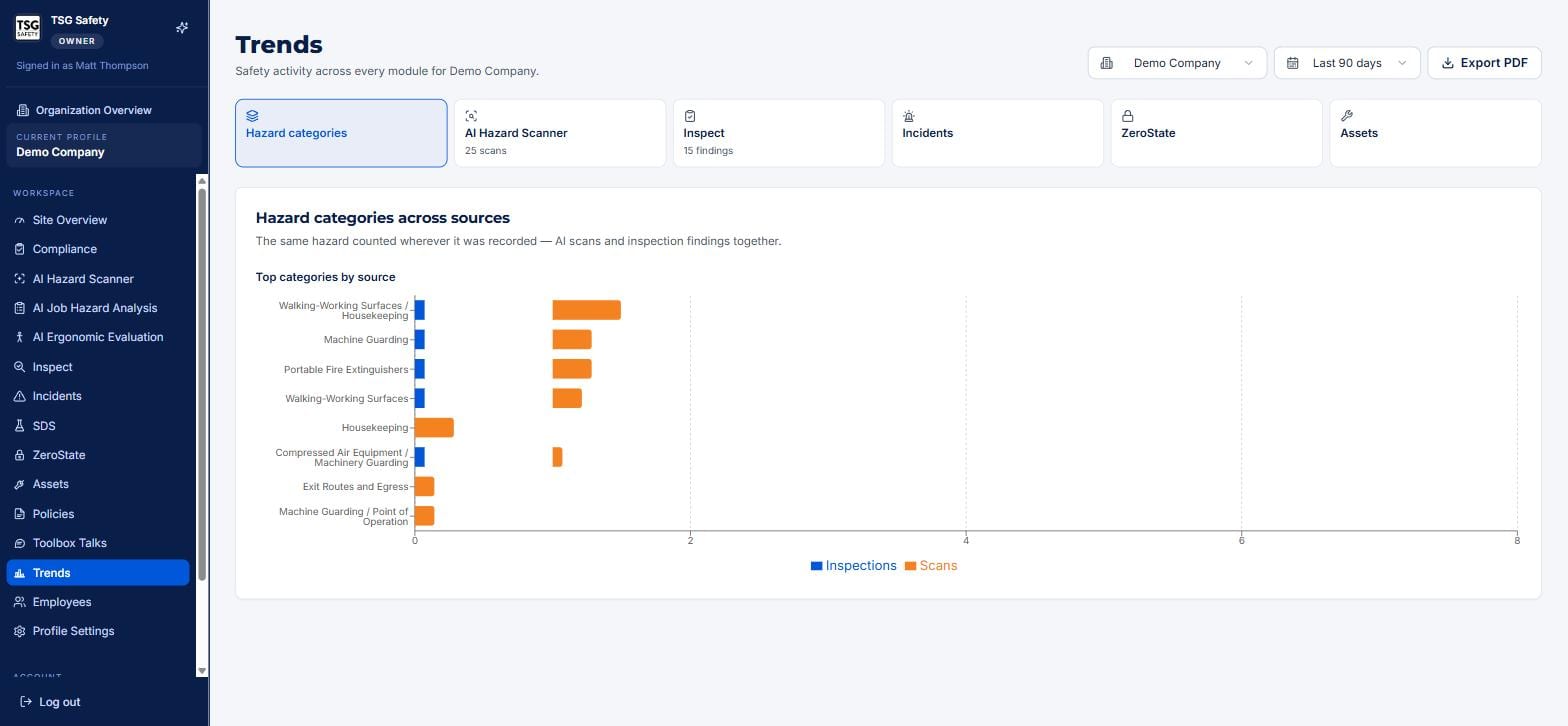Switch to the Inspect tab label
Image resolution: width=1568 pixels, height=726 pixels.
pyautogui.click(x=704, y=133)
